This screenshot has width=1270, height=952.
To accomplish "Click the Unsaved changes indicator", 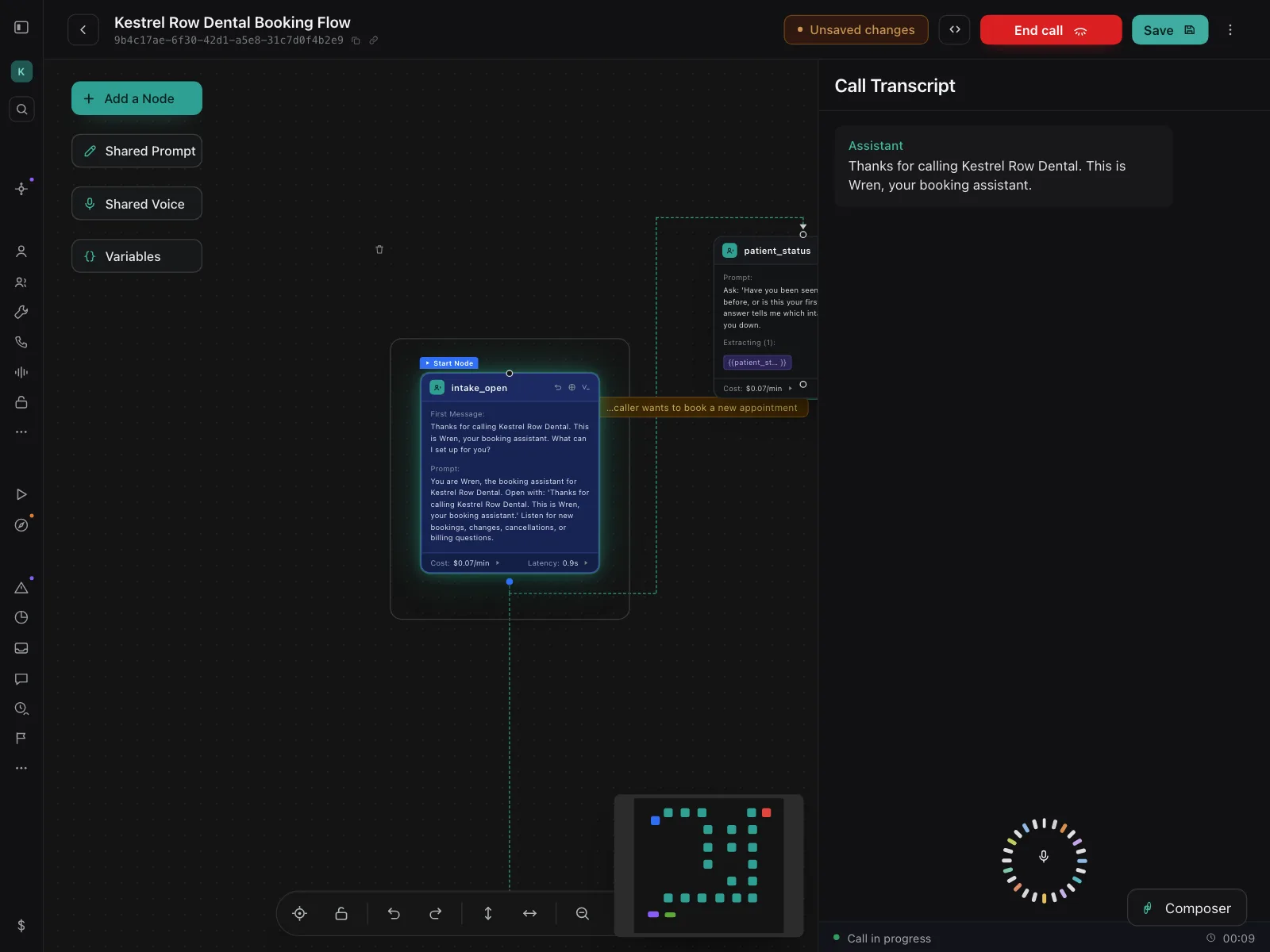I will pos(856,30).
